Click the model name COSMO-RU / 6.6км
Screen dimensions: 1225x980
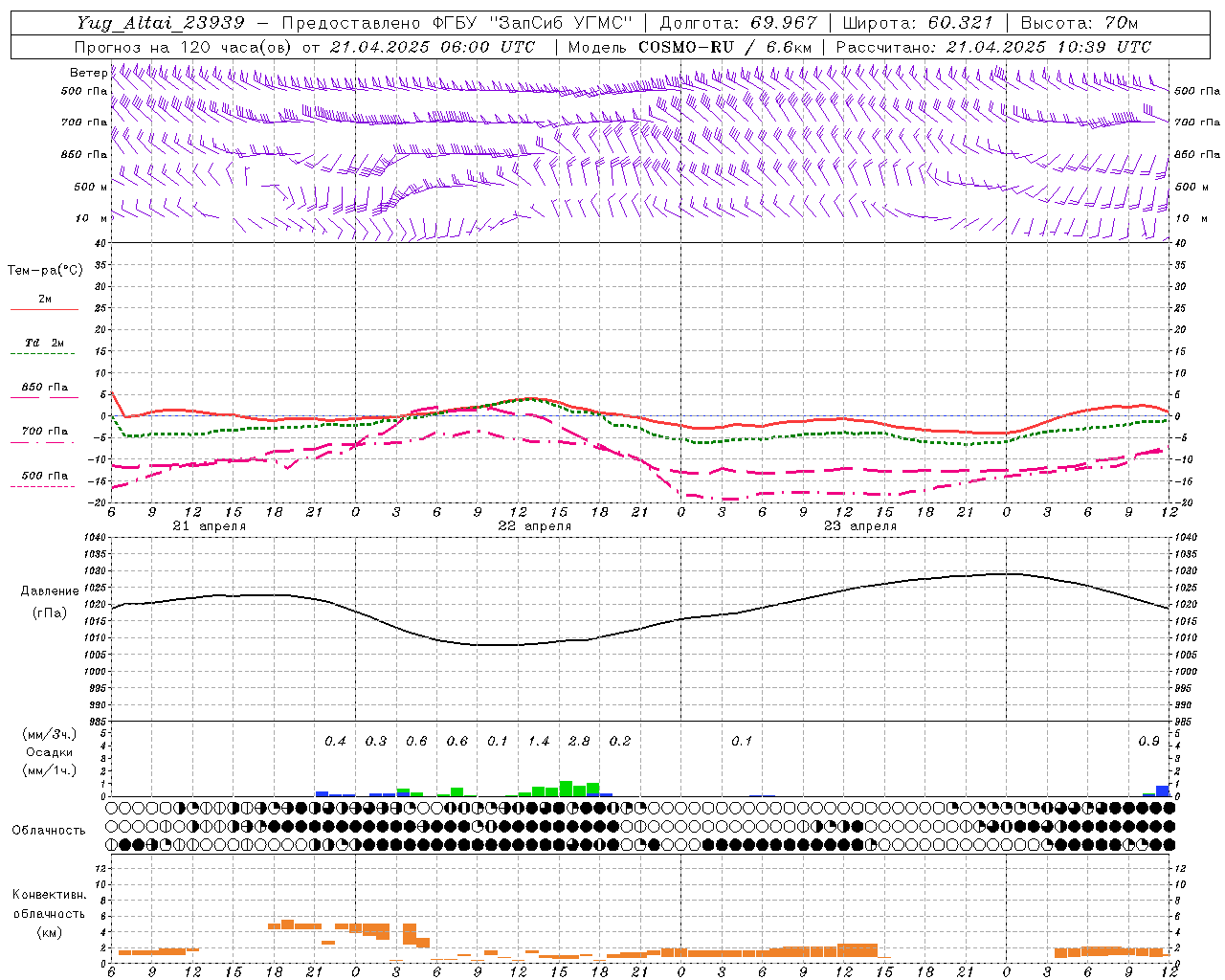click(725, 47)
